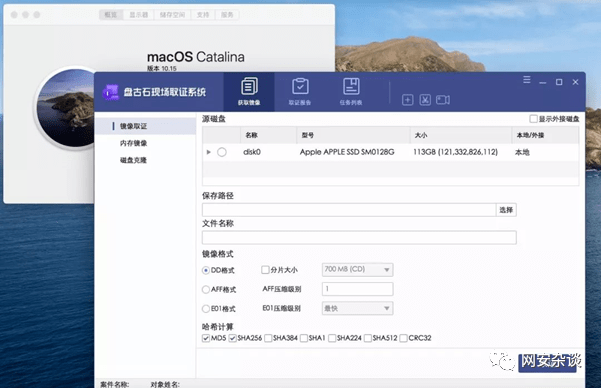This screenshot has height=388, width=601.
Task: Enable the SHA1 hash checkbox
Action: point(304,338)
